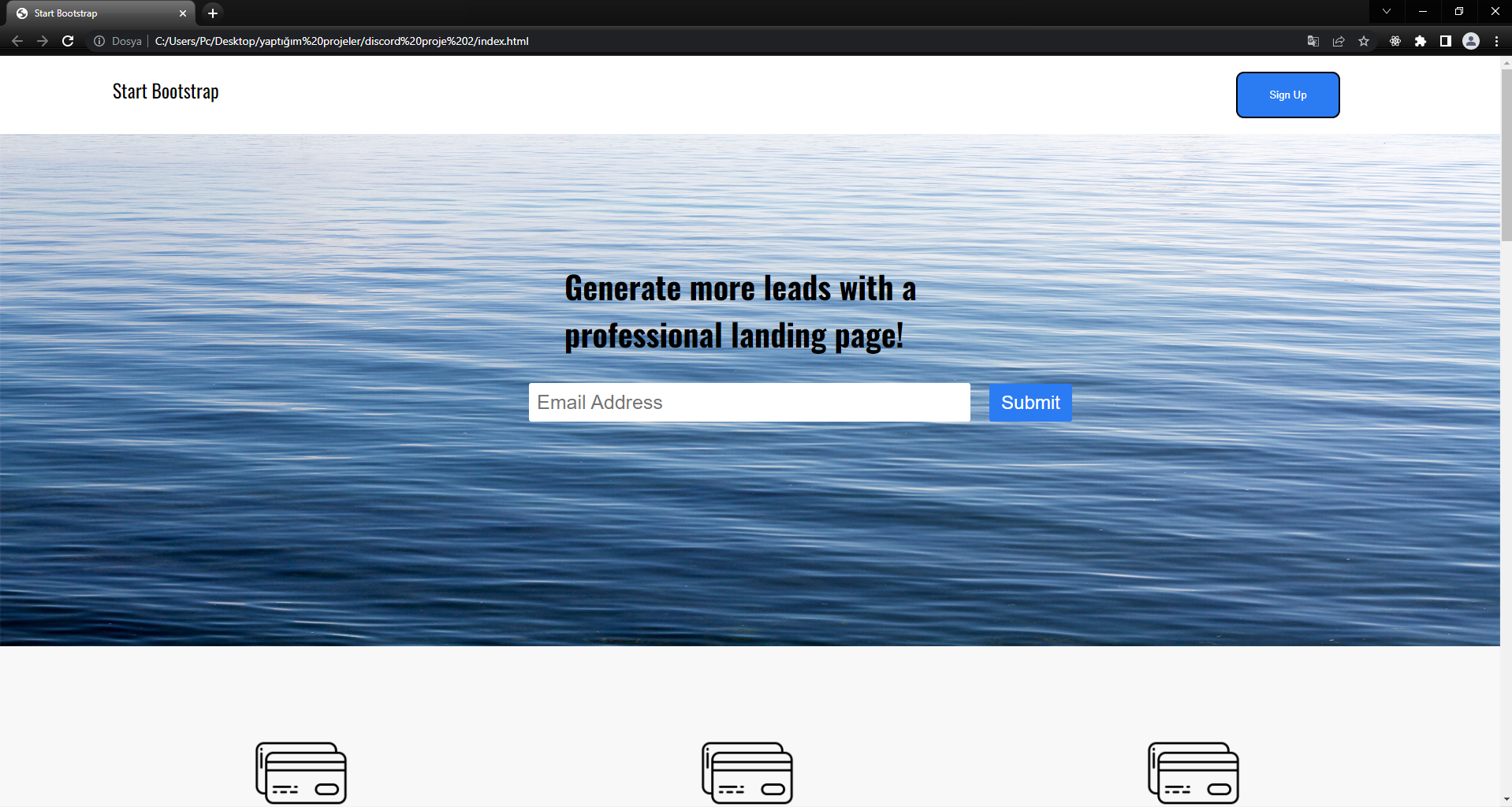Click the leftmost credit card feature icon
Viewport: 1512px width, 807px height.
pyautogui.click(x=300, y=772)
